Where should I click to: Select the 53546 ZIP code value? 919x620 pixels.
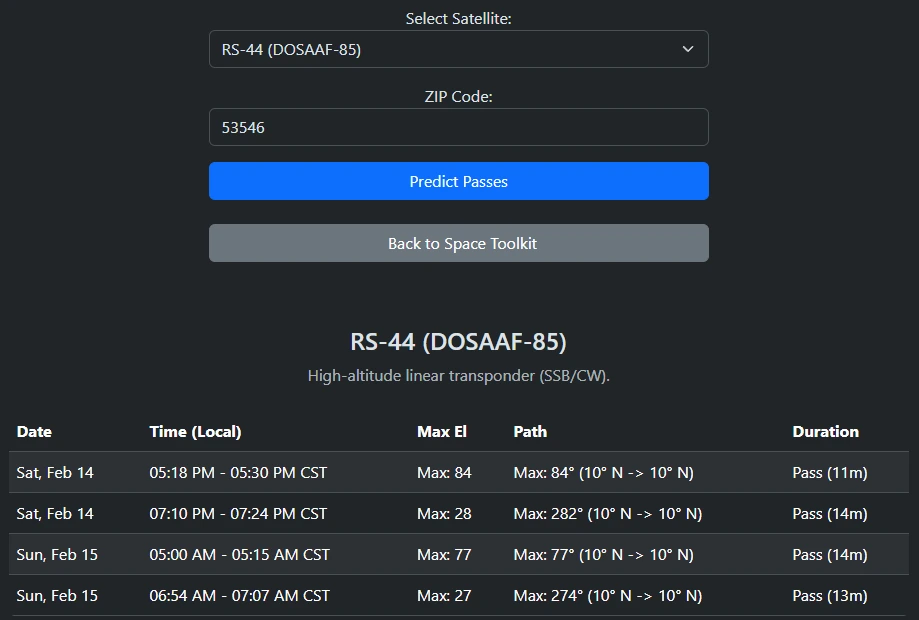pyautogui.click(x=241, y=126)
